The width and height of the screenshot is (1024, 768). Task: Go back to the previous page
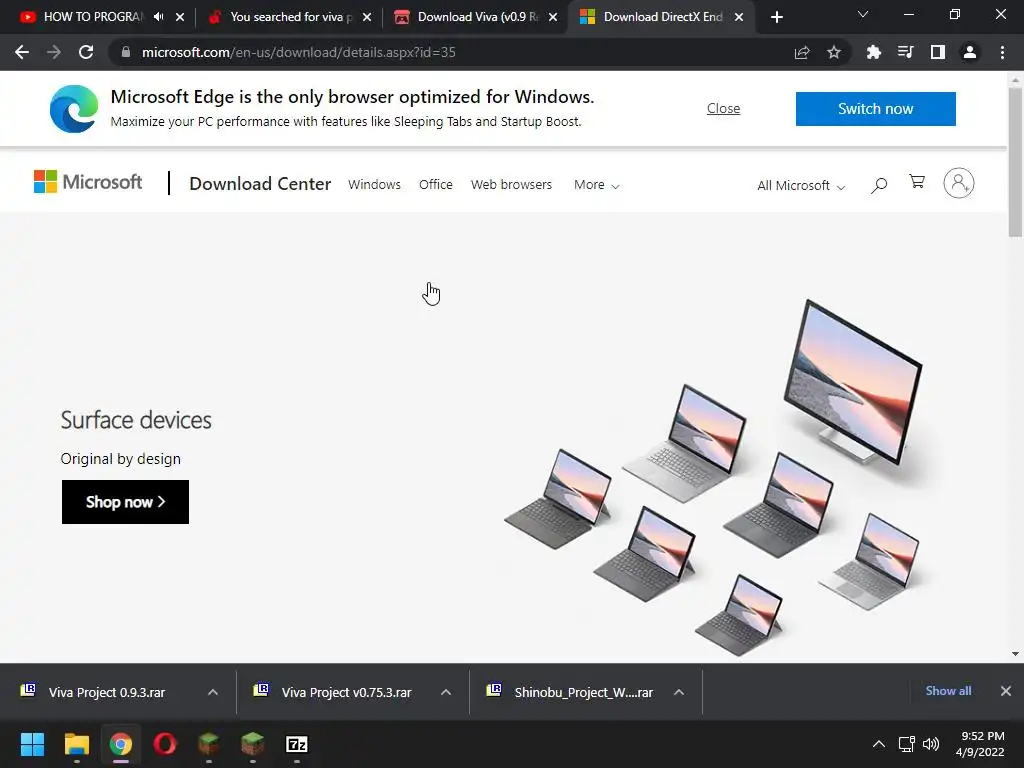click(22, 52)
